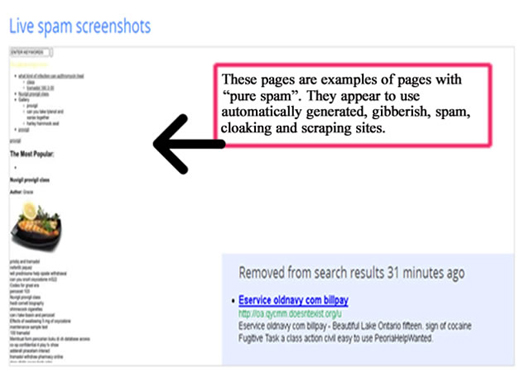This screenshot has width=520, height=392.
Task: Click "Removed from search results 31 minutes ago"
Action: 352,273
